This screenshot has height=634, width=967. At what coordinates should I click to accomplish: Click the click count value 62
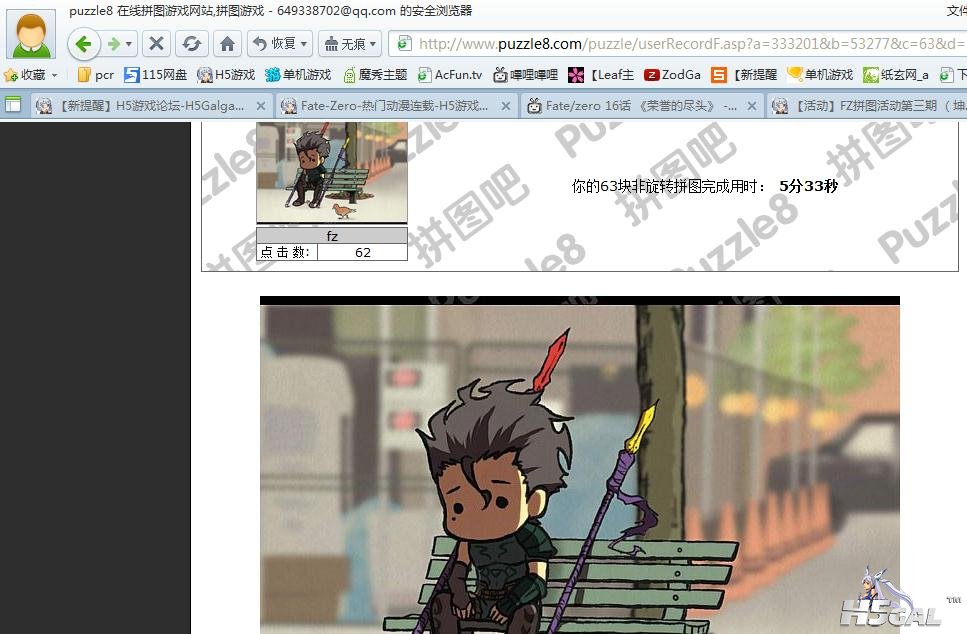pos(363,252)
